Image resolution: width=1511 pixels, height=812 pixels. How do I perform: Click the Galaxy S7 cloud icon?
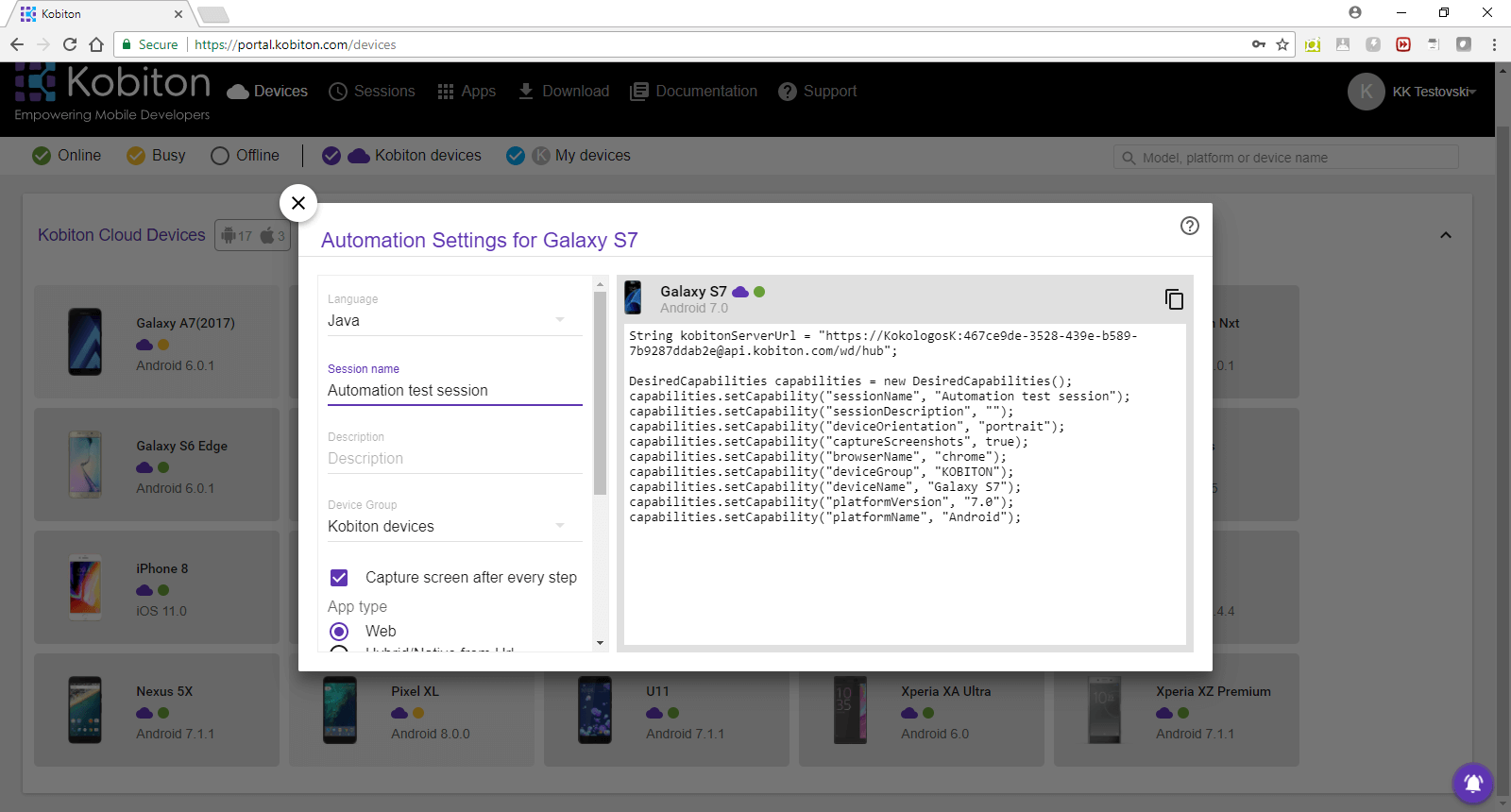[x=740, y=292]
